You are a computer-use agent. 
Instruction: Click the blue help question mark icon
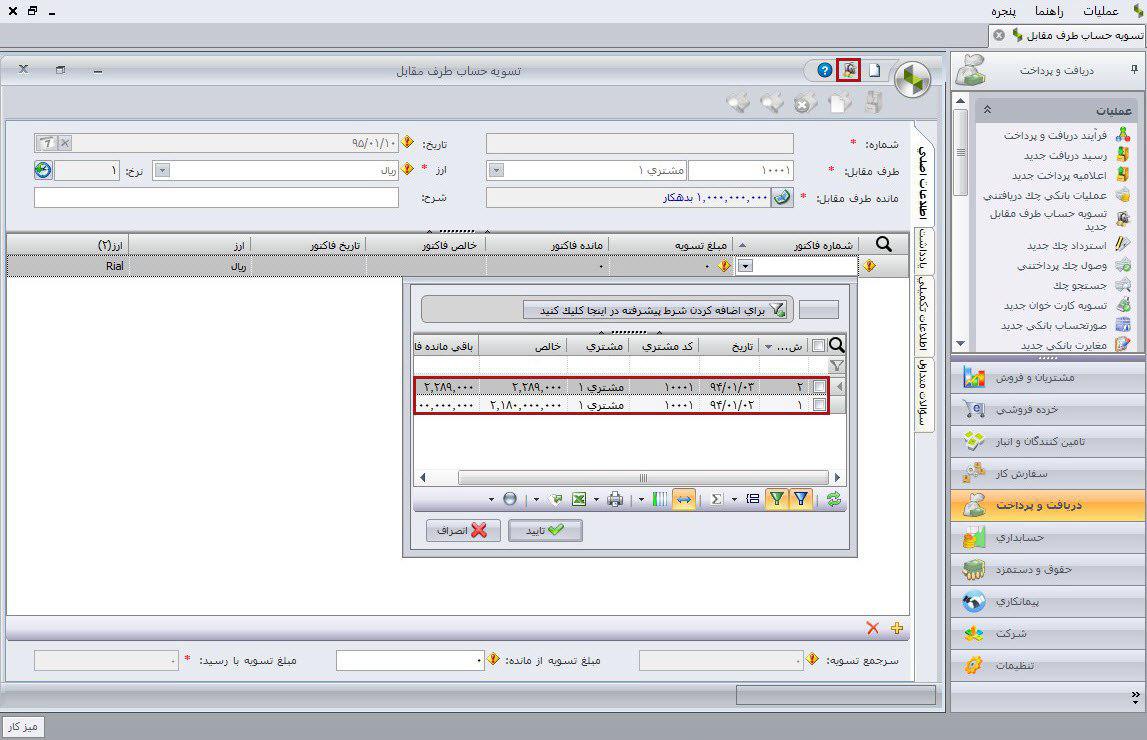coord(824,70)
